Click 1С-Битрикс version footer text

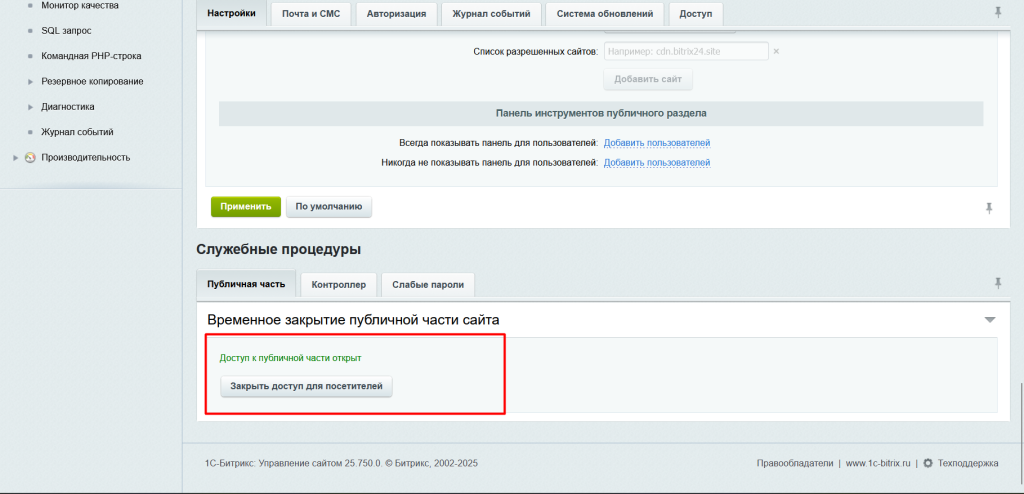click(342, 463)
